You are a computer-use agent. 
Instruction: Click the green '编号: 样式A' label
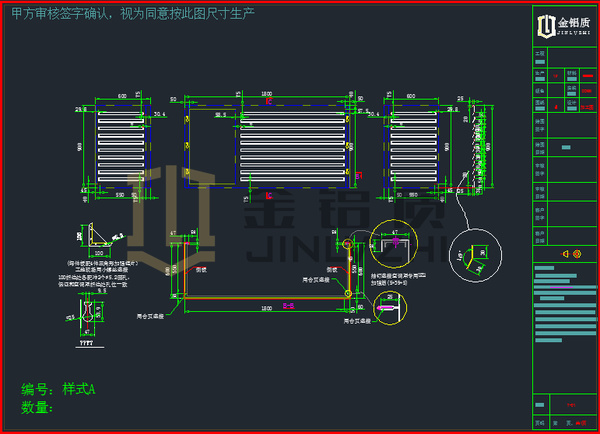[x=58, y=389]
